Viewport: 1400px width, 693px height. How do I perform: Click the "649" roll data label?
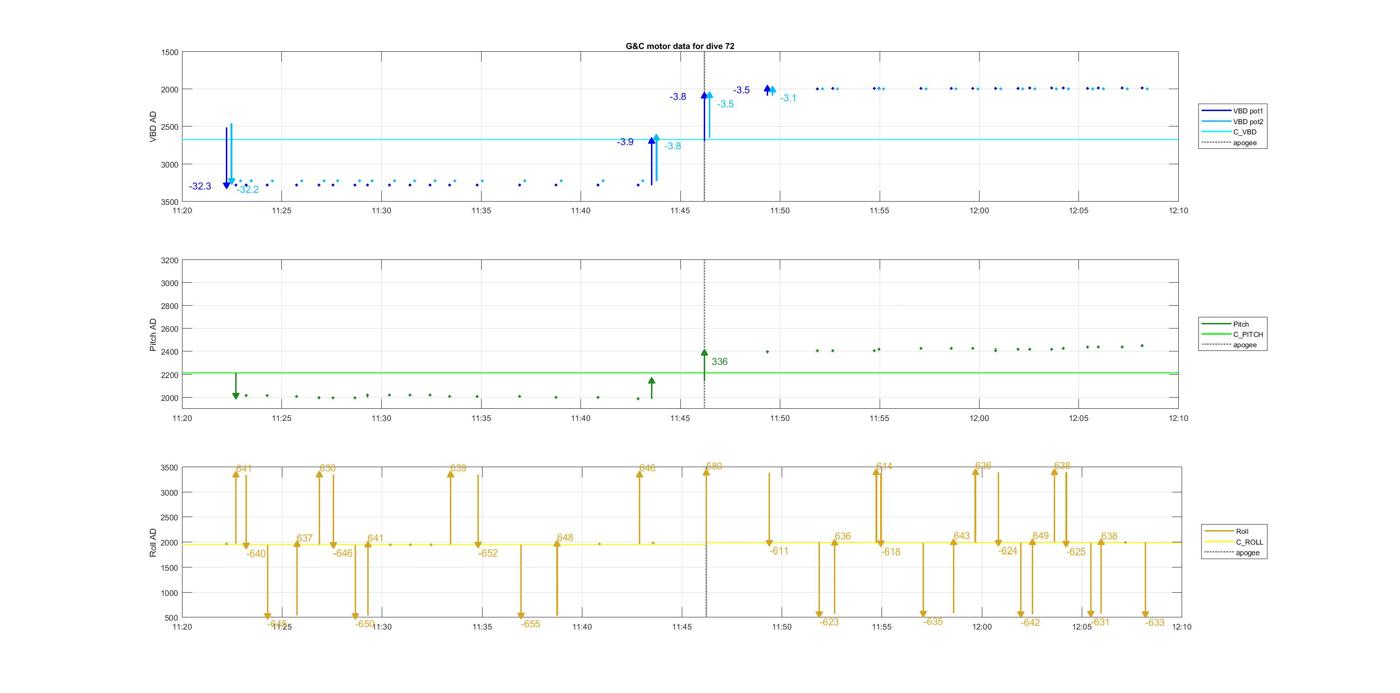(1041, 537)
